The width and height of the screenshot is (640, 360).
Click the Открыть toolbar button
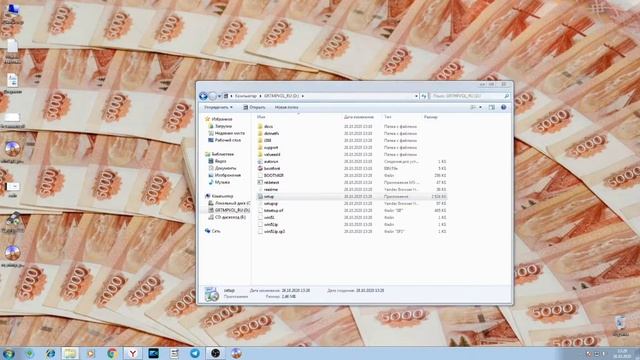[254, 107]
